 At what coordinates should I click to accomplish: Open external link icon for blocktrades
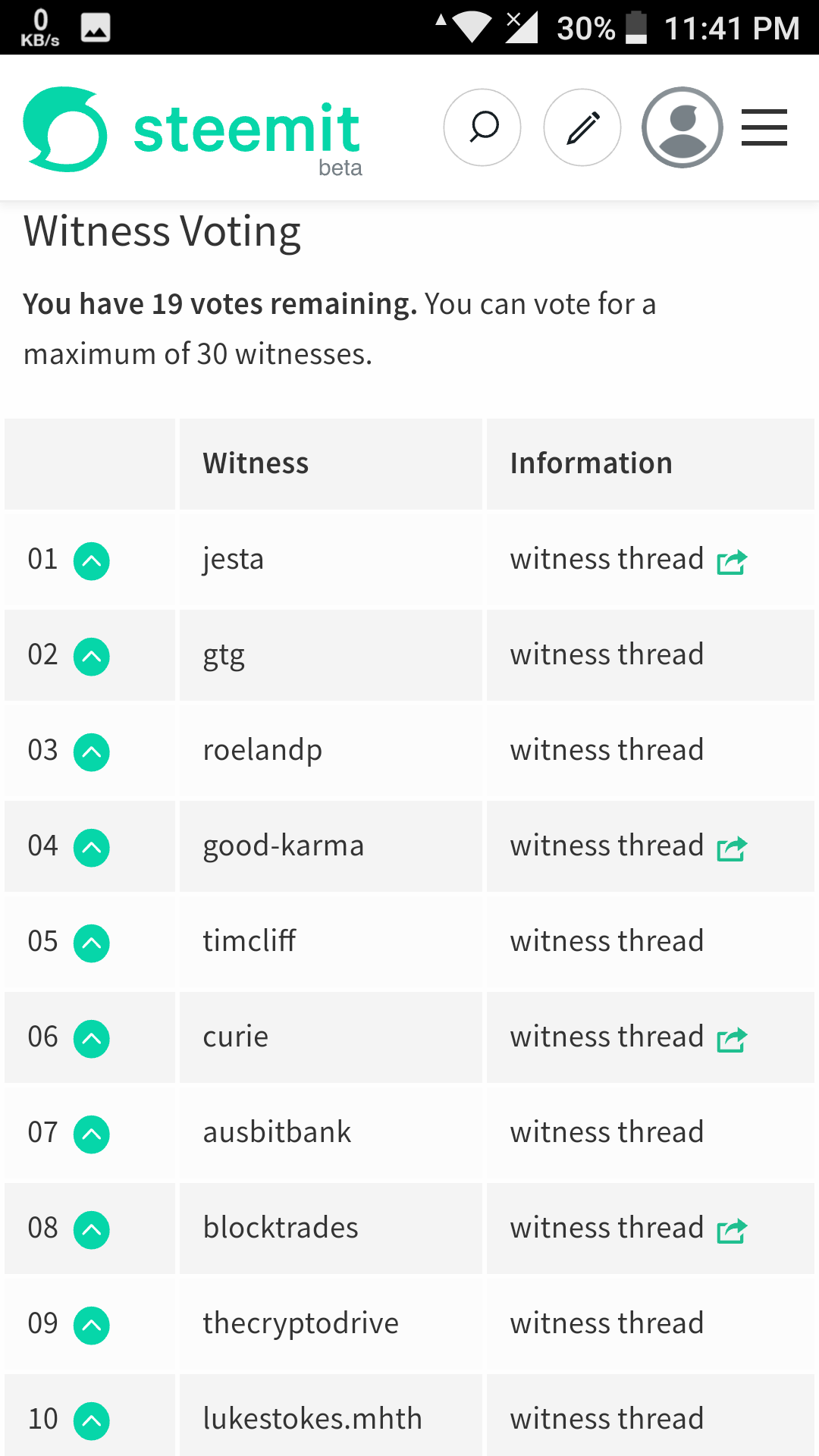733,1231
